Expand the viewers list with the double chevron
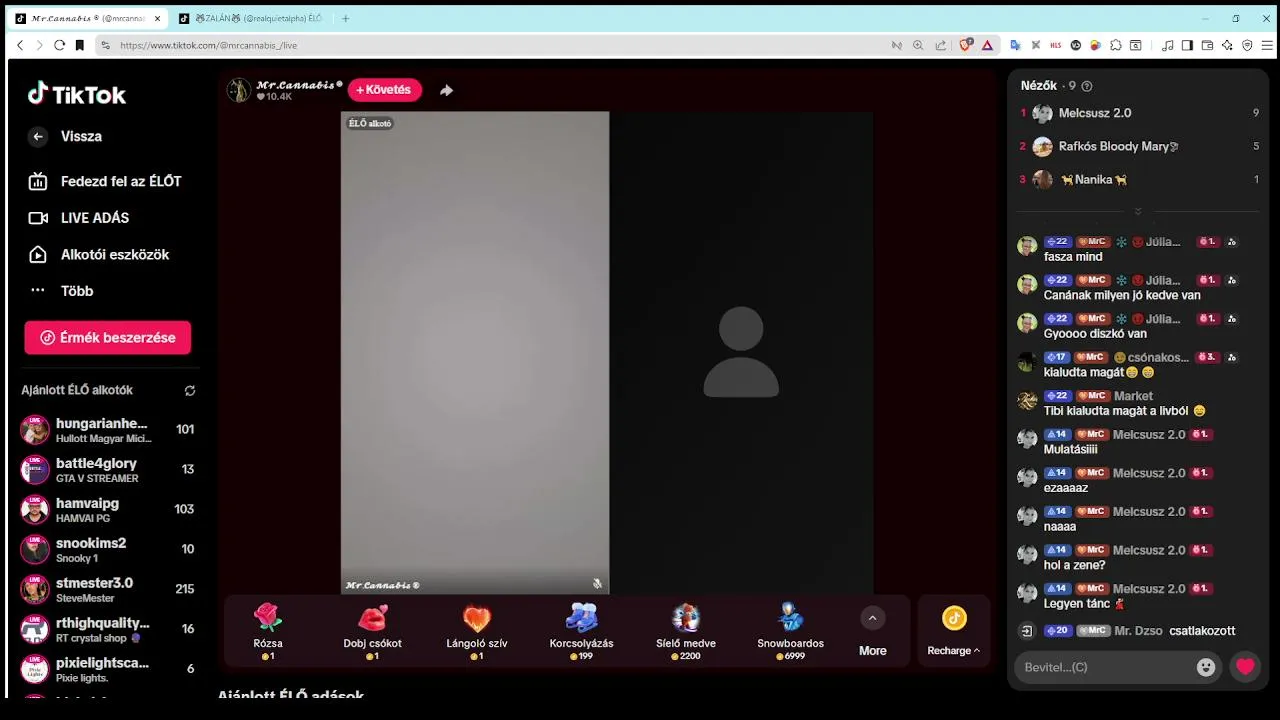This screenshot has width=1280, height=720. [1138, 211]
